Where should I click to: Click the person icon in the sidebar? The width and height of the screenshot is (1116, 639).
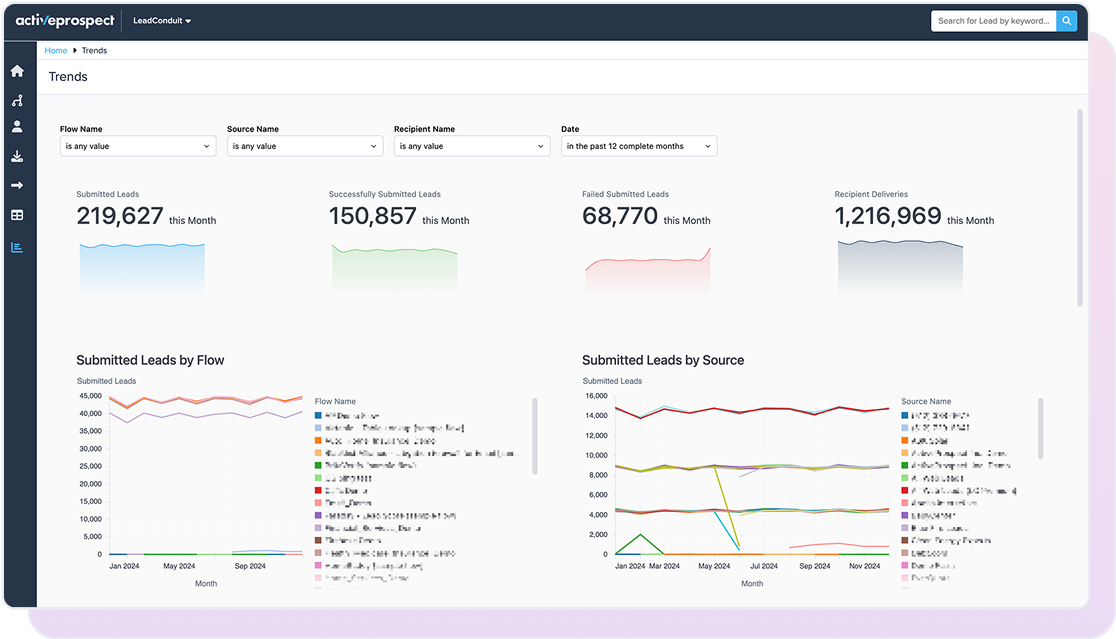point(17,127)
